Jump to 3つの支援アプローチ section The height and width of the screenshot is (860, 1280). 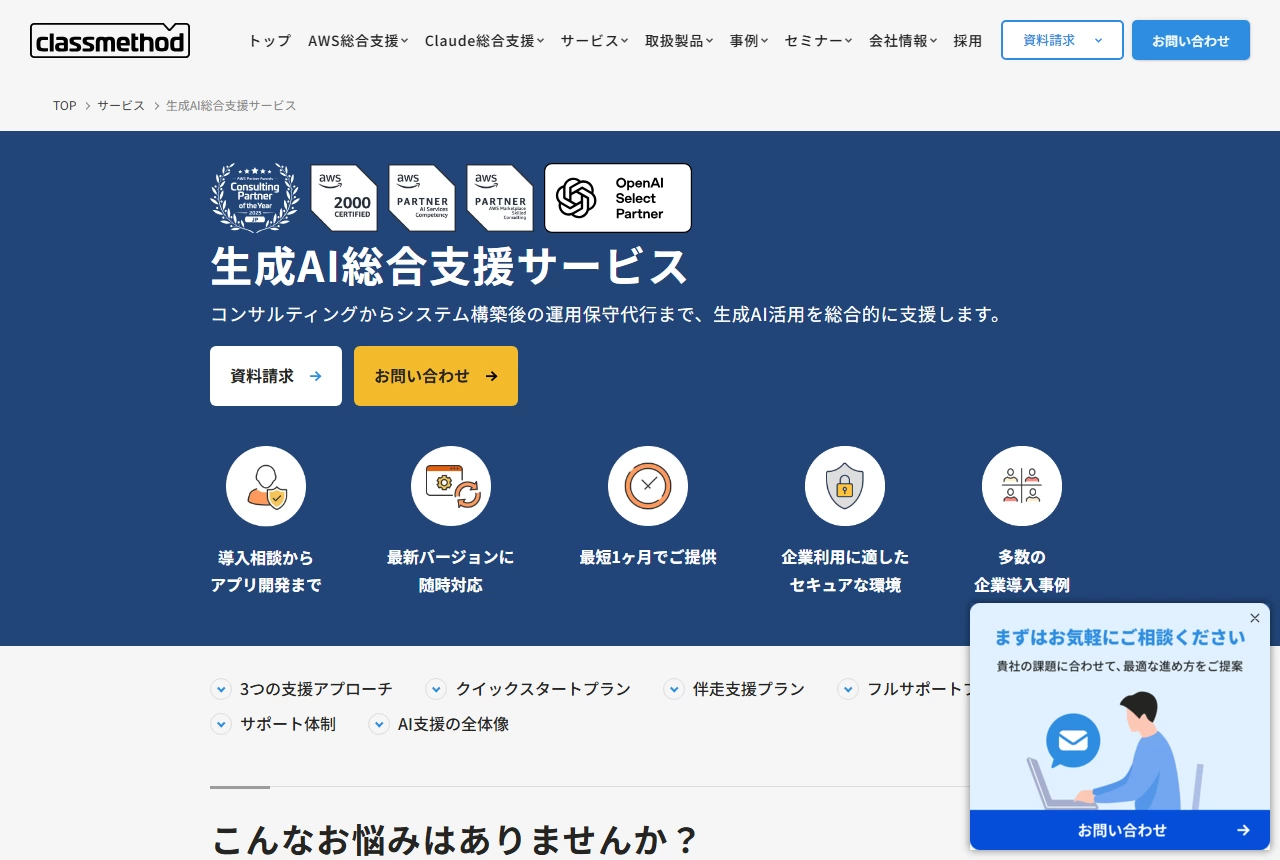click(x=302, y=689)
